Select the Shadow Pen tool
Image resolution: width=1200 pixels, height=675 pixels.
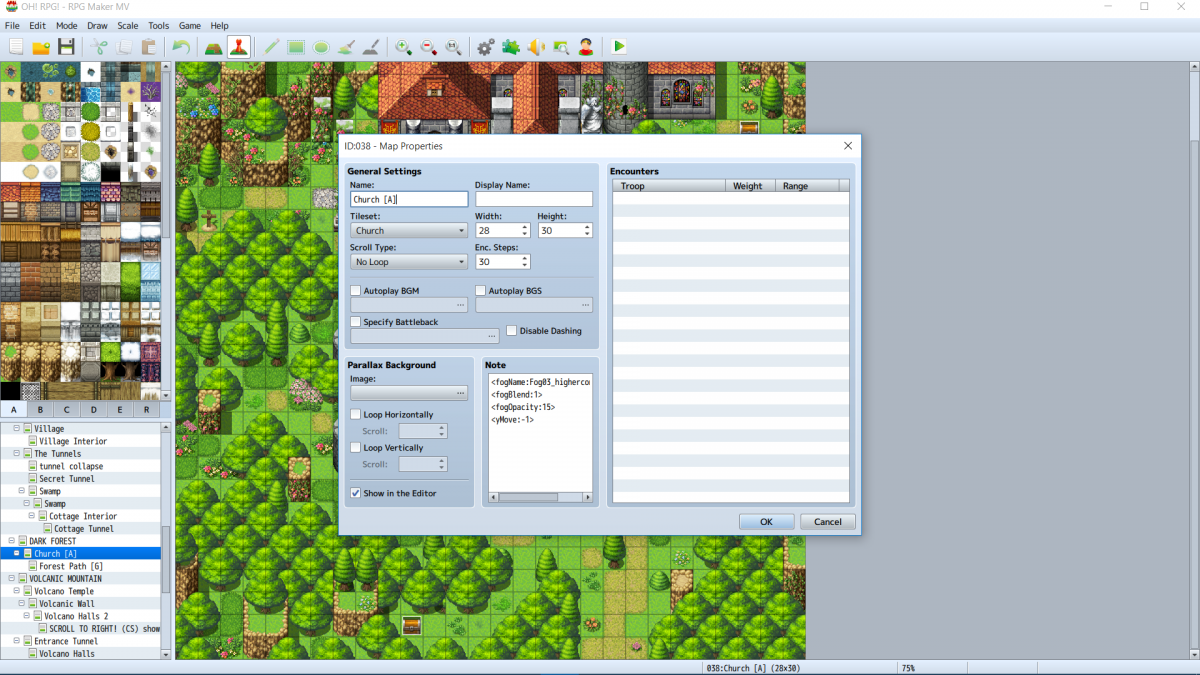(x=370, y=46)
